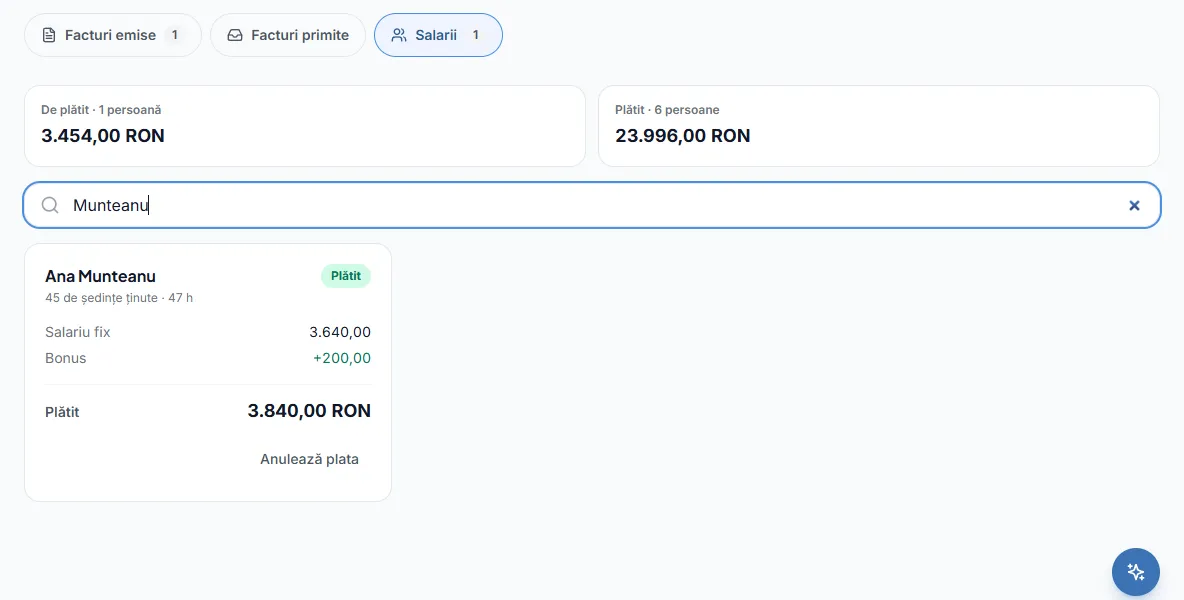Click the Plătit status badge
Screen dimensions: 1184x600
click(x=346, y=276)
